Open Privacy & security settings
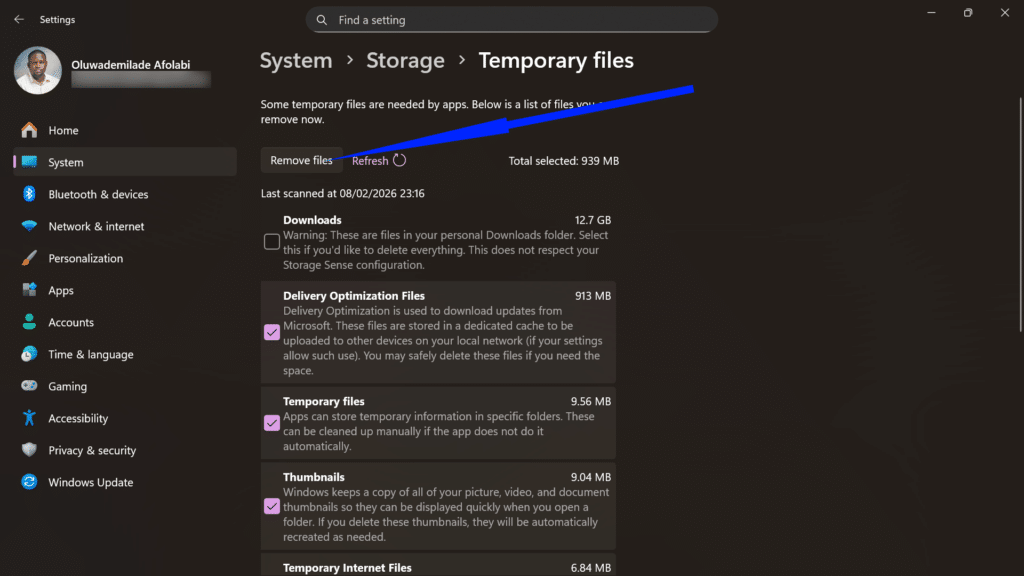1024x576 pixels. [29, 450]
